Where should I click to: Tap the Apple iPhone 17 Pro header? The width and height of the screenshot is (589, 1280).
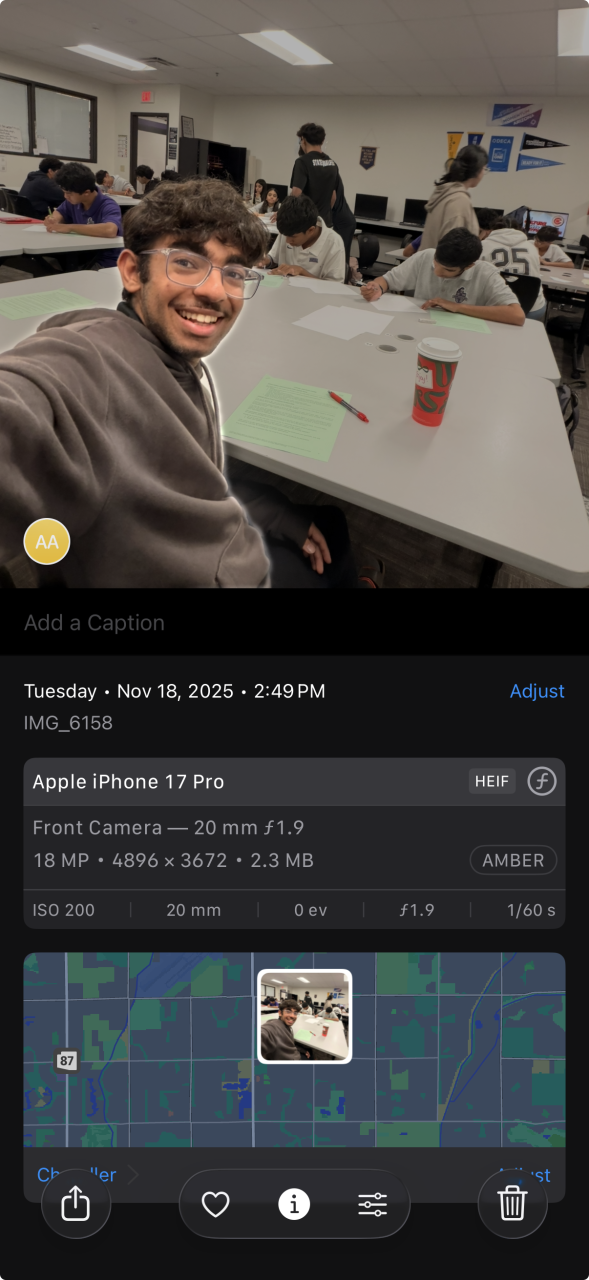point(128,782)
